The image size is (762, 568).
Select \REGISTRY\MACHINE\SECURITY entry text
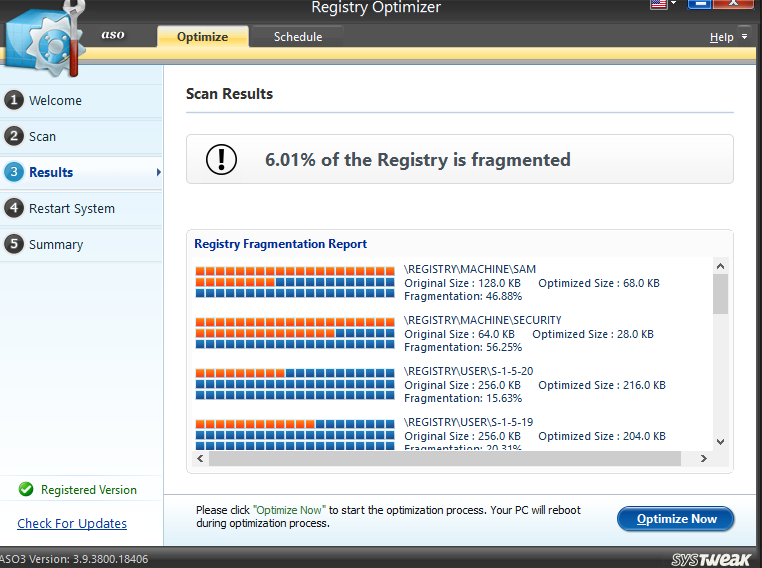(483, 320)
